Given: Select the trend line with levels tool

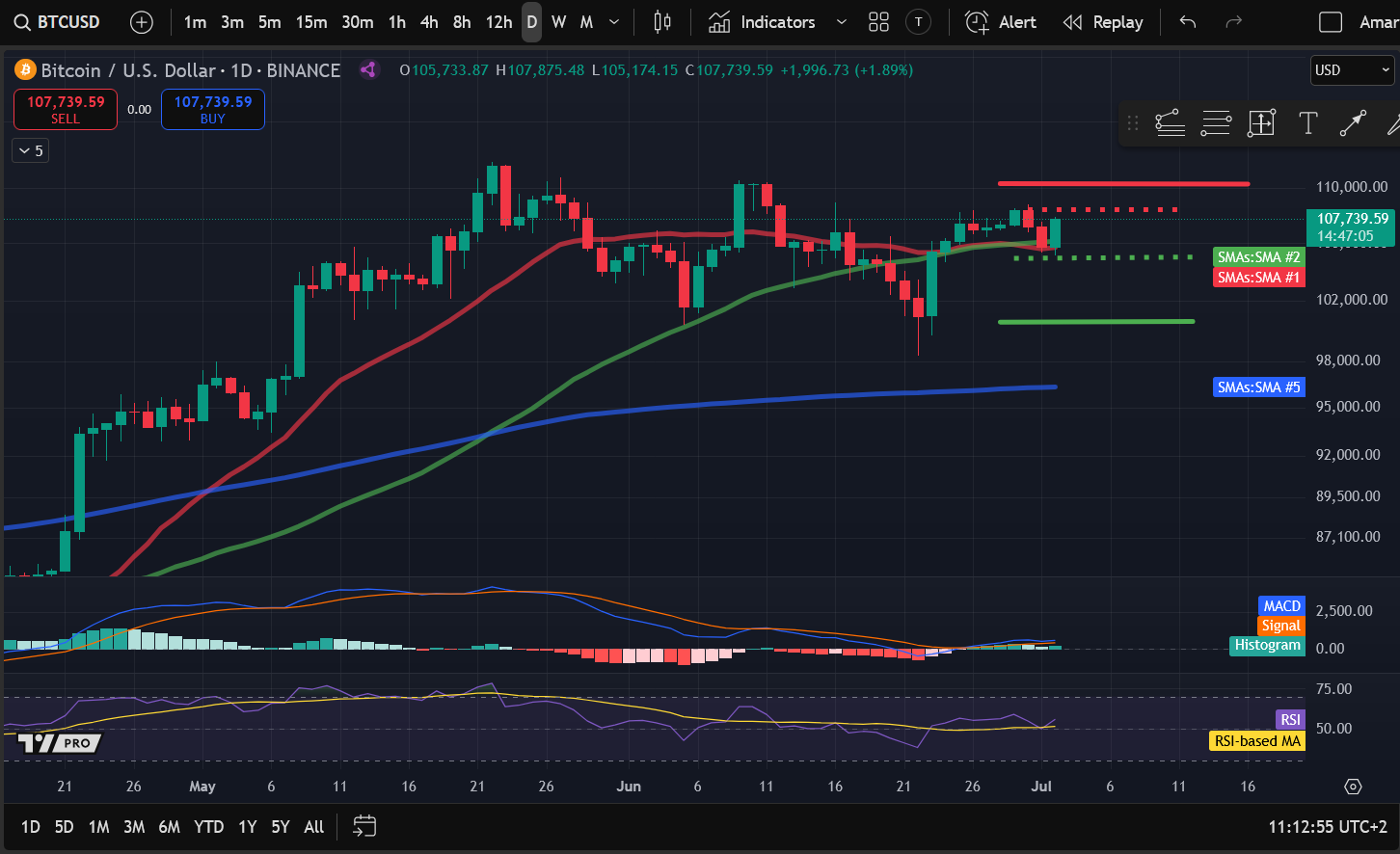Looking at the screenshot, I should click(x=1170, y=122).
